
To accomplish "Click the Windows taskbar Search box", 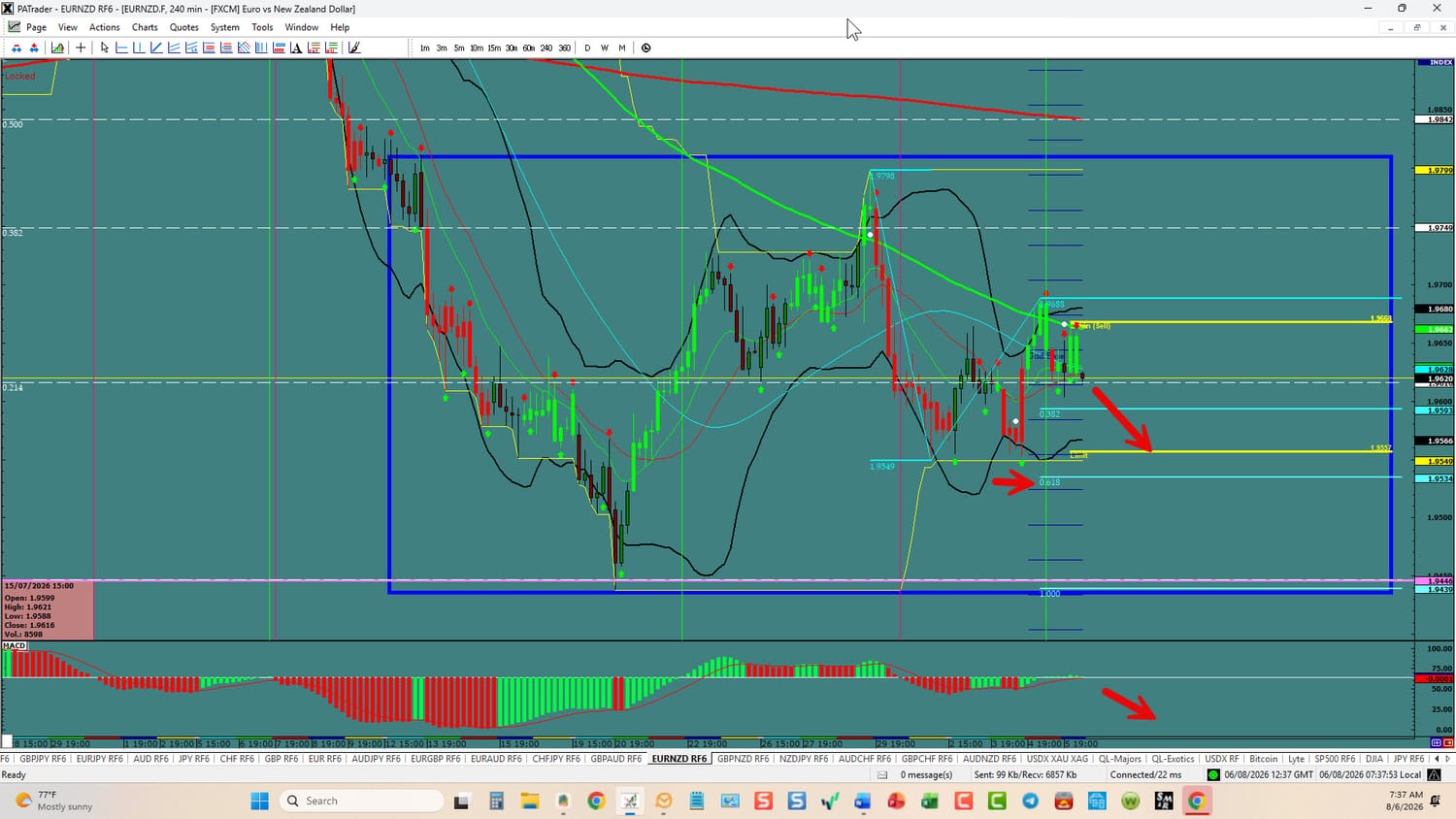I will pyautogui.click(x=361, y=801).
